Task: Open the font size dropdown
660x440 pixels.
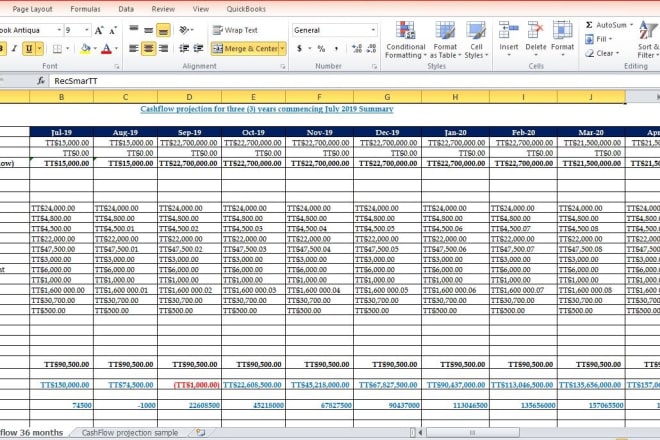Action: [87, 30]
